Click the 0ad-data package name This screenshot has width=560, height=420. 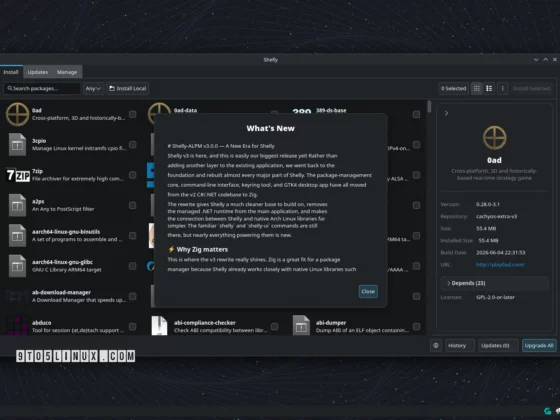(185, 110)
